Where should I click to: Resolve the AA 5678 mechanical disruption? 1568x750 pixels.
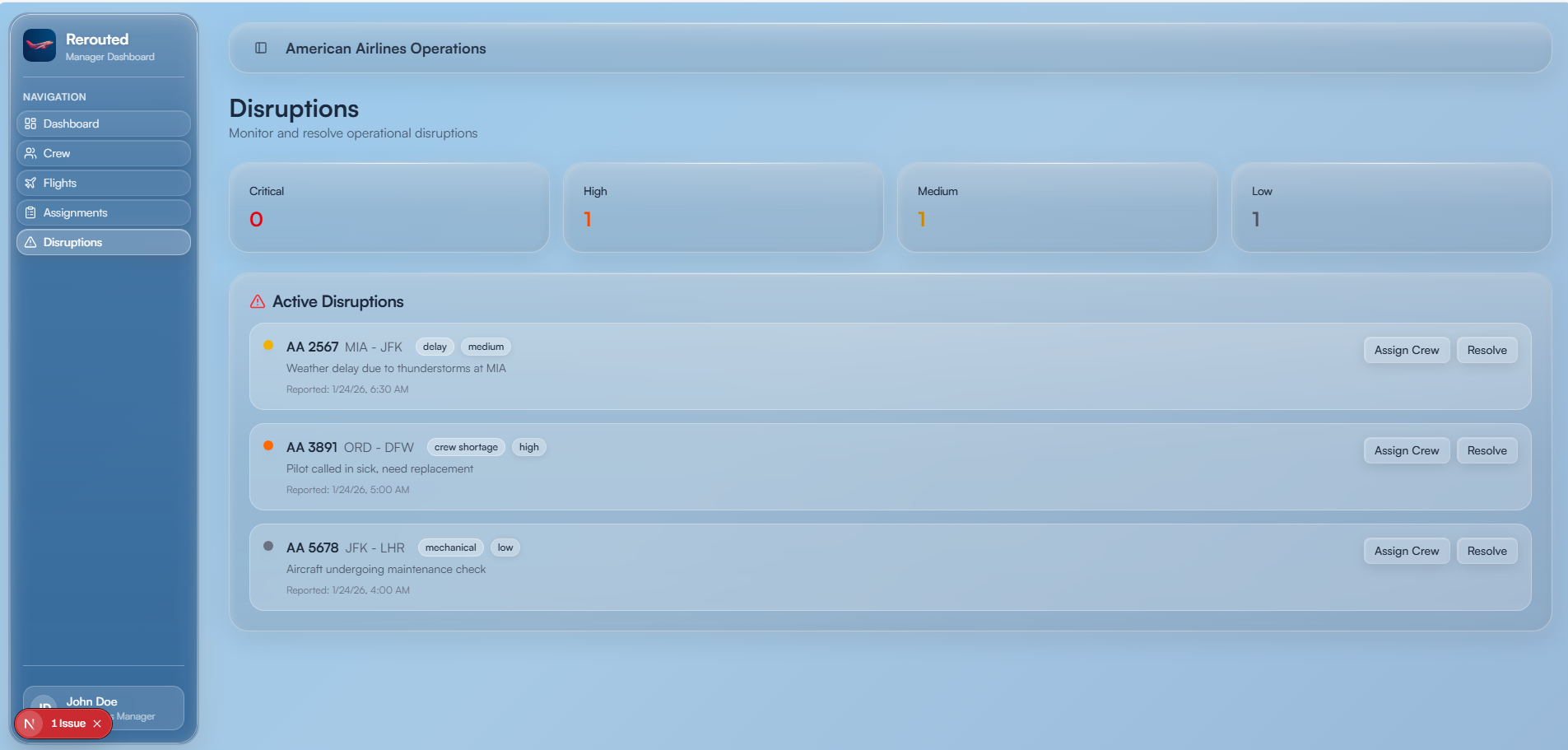(1487, 551)
